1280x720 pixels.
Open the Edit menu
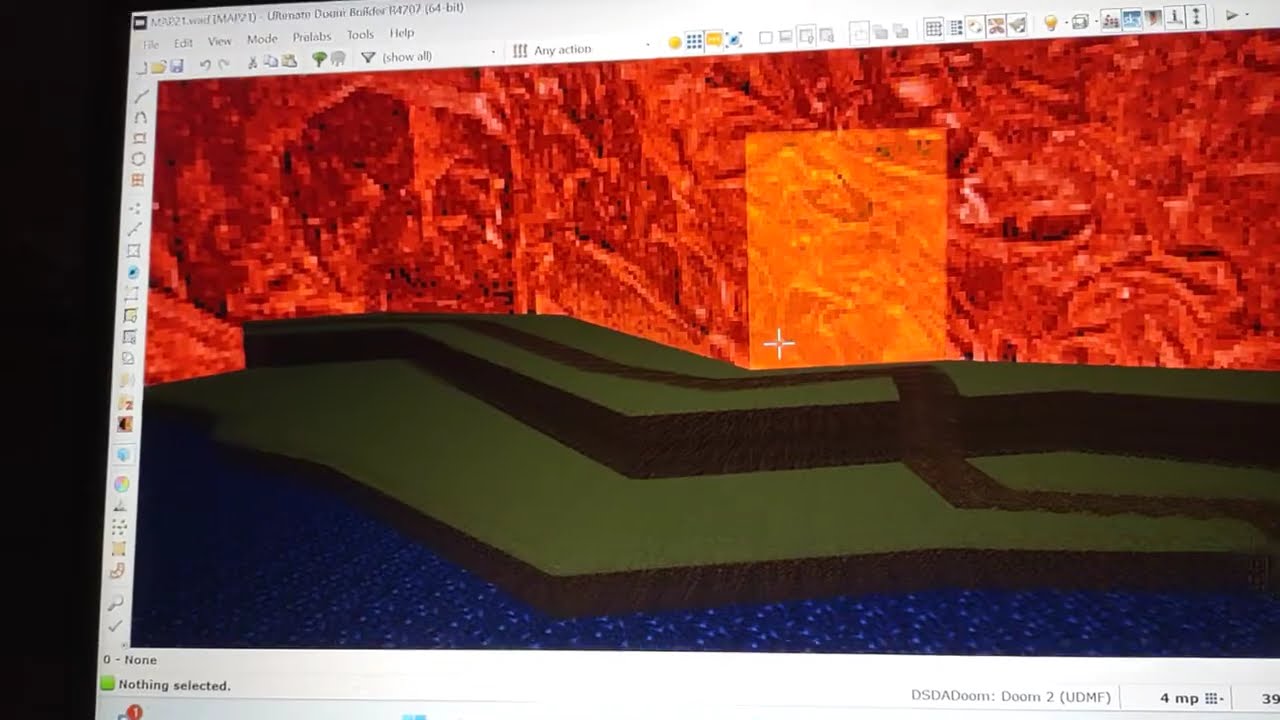click(183, 43)
